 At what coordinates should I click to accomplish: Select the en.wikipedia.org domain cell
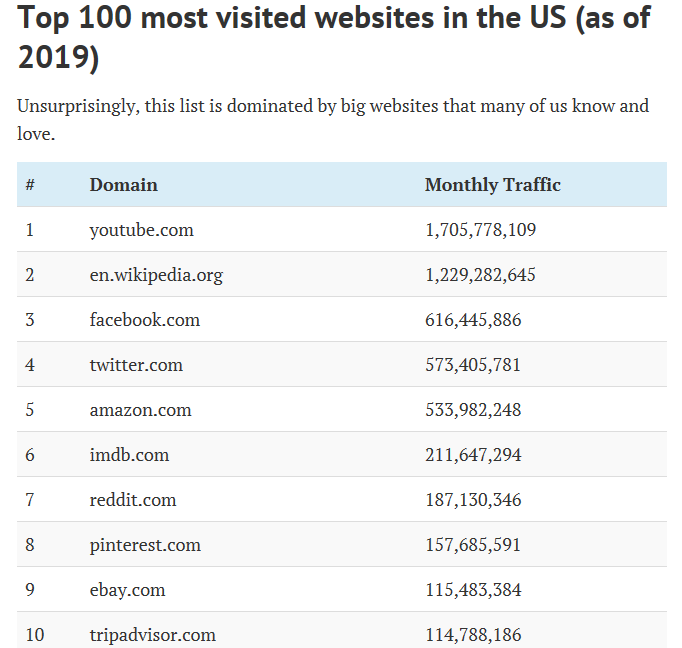coord(156,275)
